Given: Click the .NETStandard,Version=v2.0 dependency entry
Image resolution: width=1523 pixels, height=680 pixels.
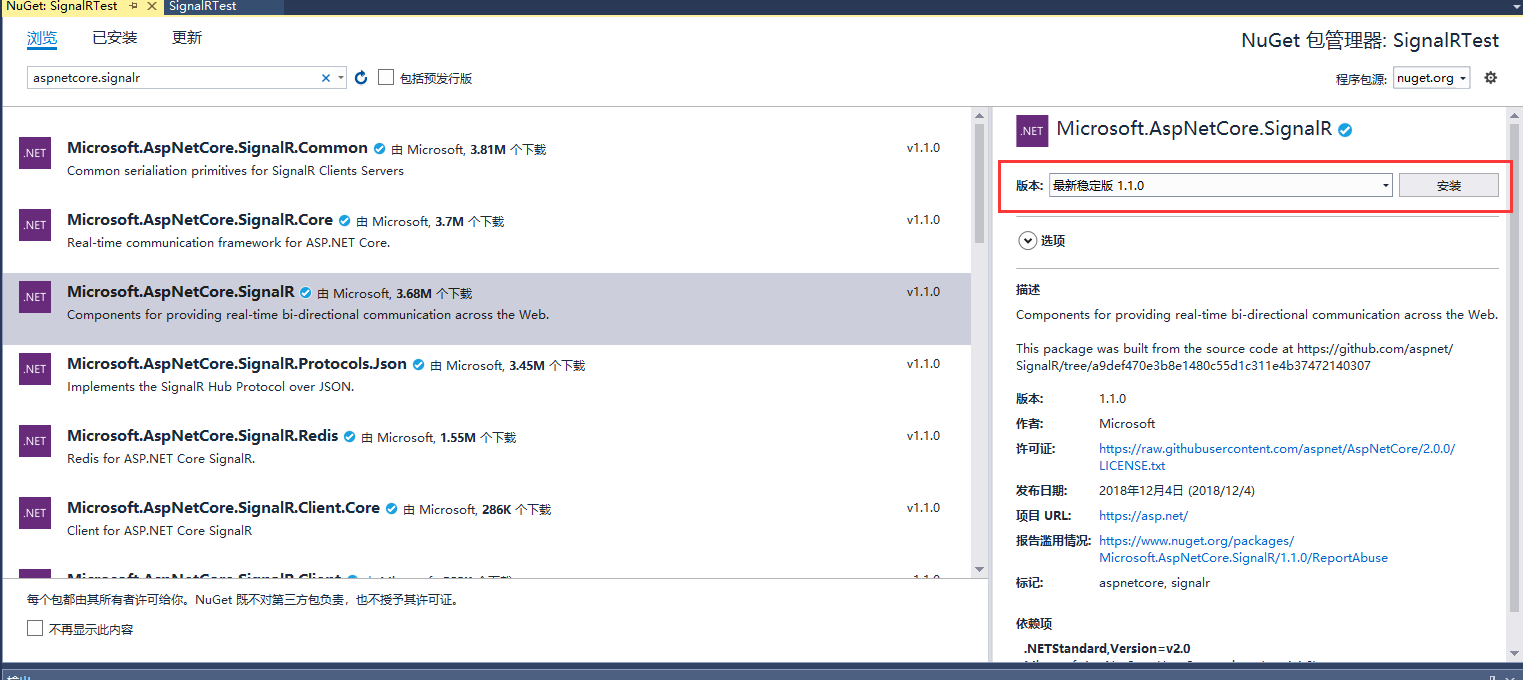Looking at the screenshot, I should click(1107, 648).
